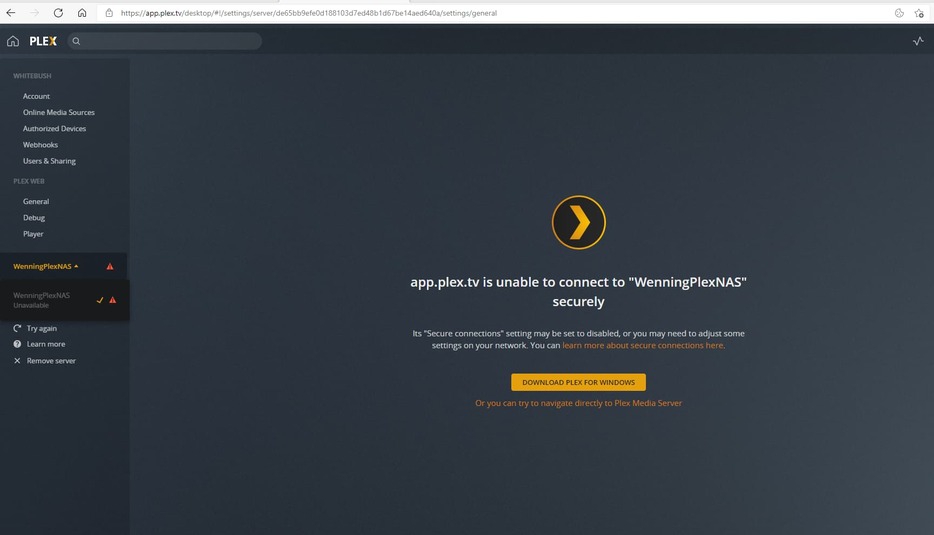
Task: Click the lock icon in the address bar
Action: [x=109, y=13]
